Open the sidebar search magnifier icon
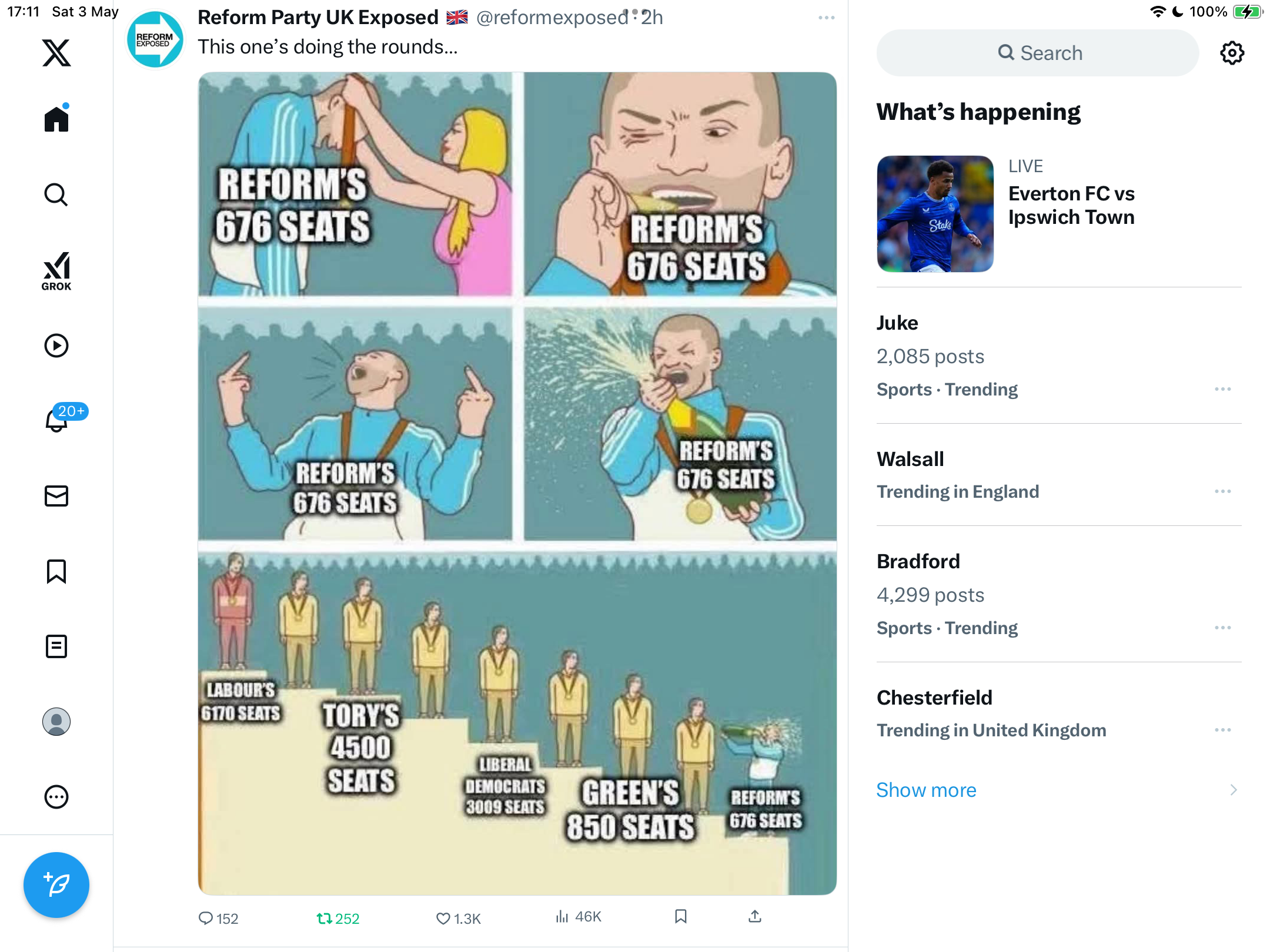This screenshot has height=952, width=1270. point(56,195)
